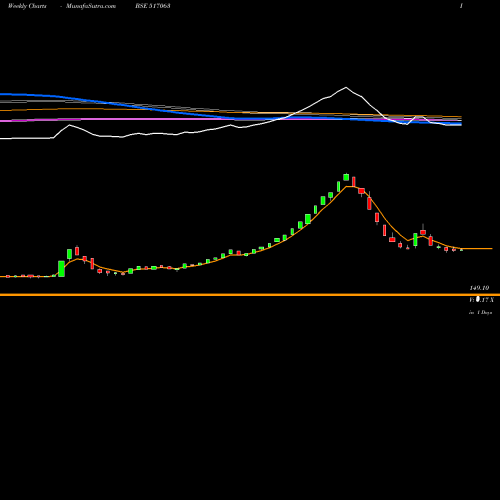Click the 'BSE 517063' symbol label
Screen dimensions: 500x500
(x=153, y=6)
